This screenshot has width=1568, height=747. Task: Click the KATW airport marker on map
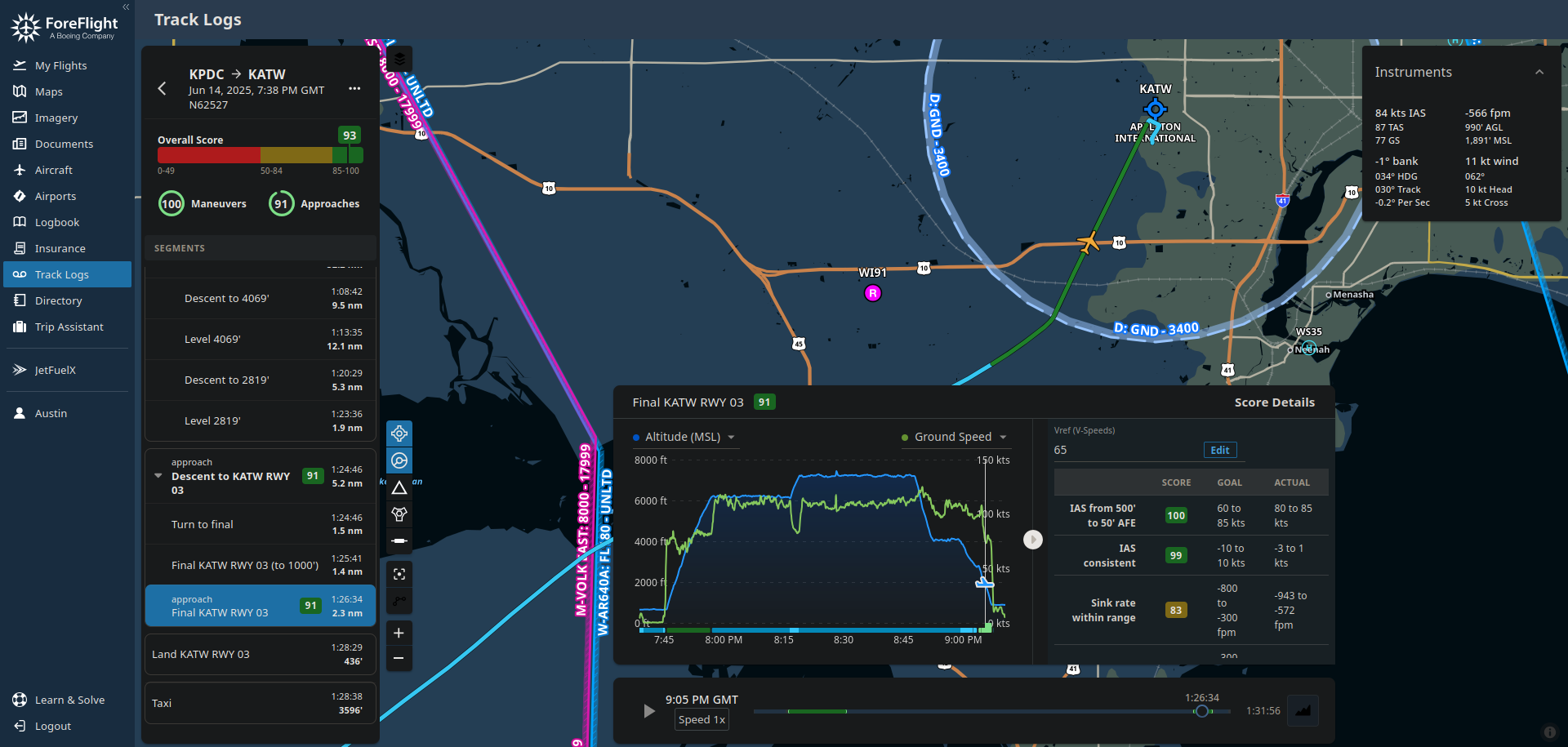(x=1155, y=109)
